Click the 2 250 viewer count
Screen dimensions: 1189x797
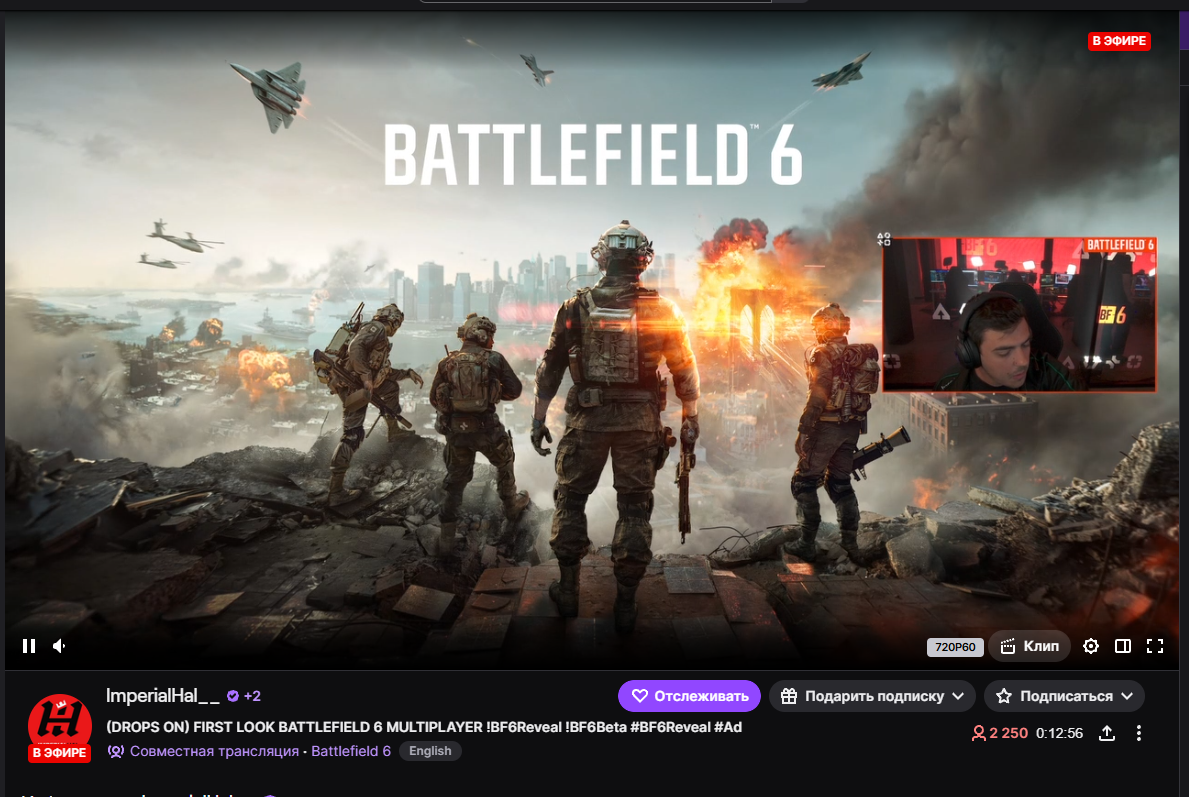999,733
